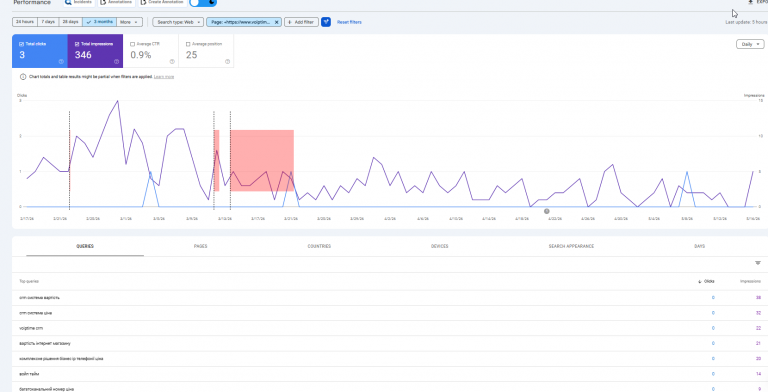Click the Add filter button

coord(302,22)
